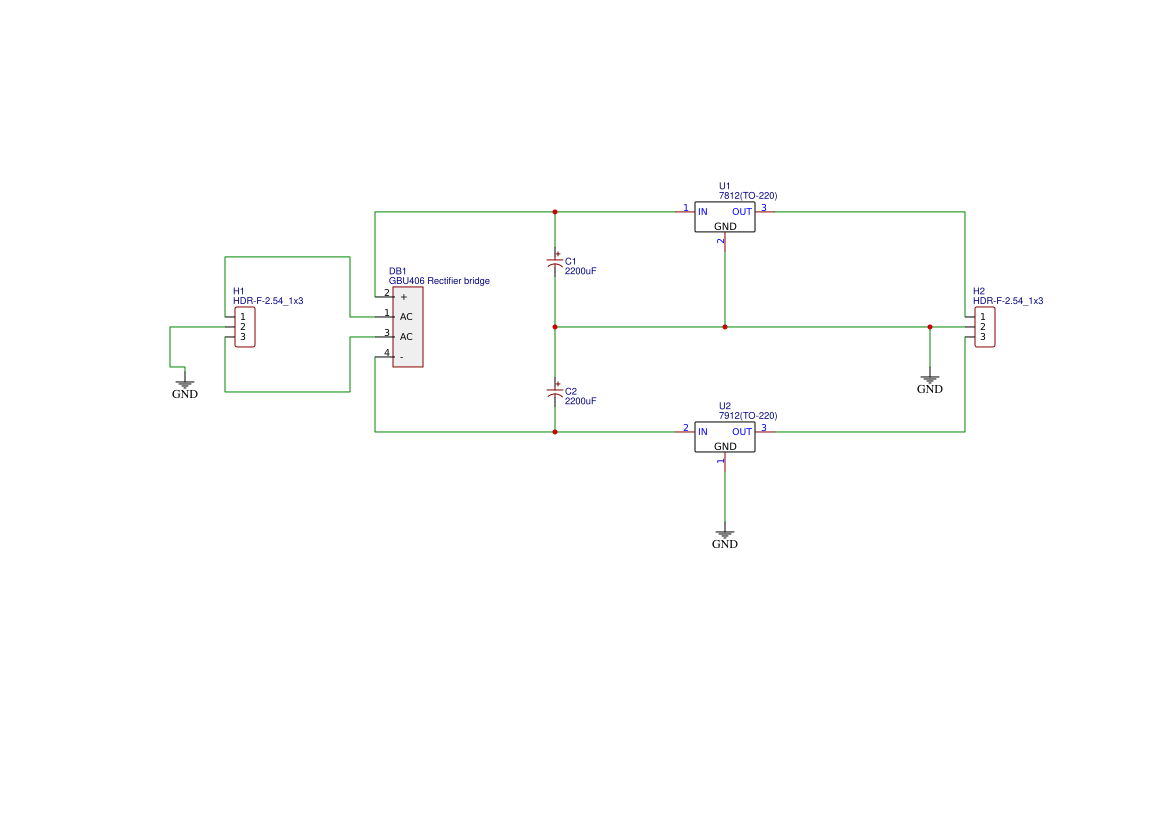The image size is (1169, 827).
Task: Click the 'U1' designator label
Action: point(725,186)
